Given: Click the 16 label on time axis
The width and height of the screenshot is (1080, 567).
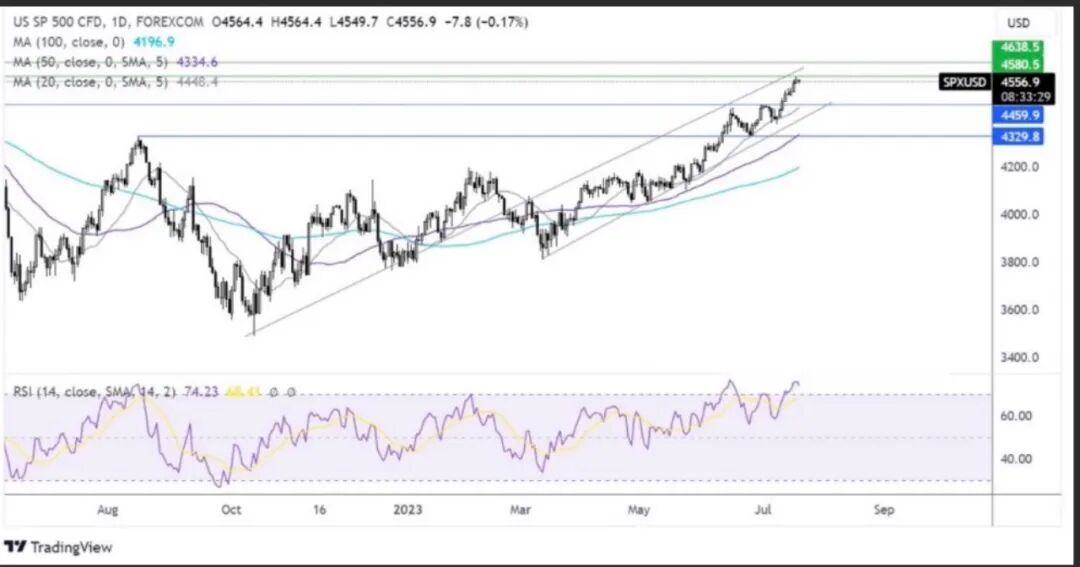Looking at the screenshot, I should pos(319,510).
